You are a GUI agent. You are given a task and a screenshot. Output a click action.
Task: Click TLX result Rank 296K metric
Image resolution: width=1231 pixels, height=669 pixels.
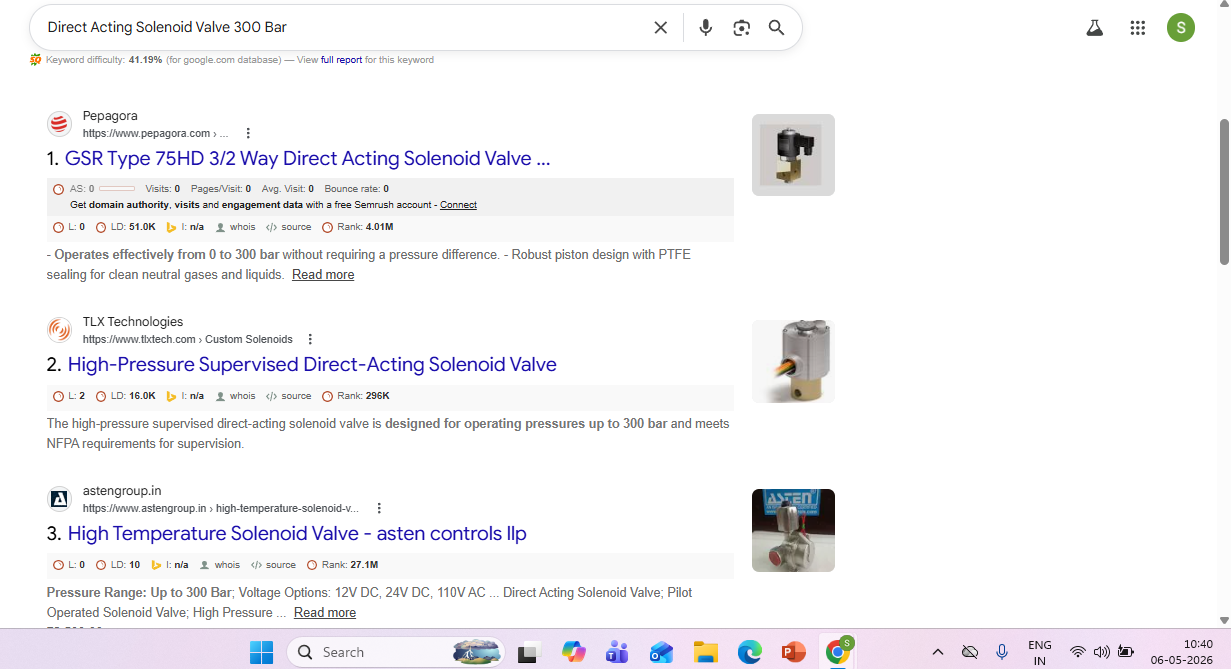point(355,396)
